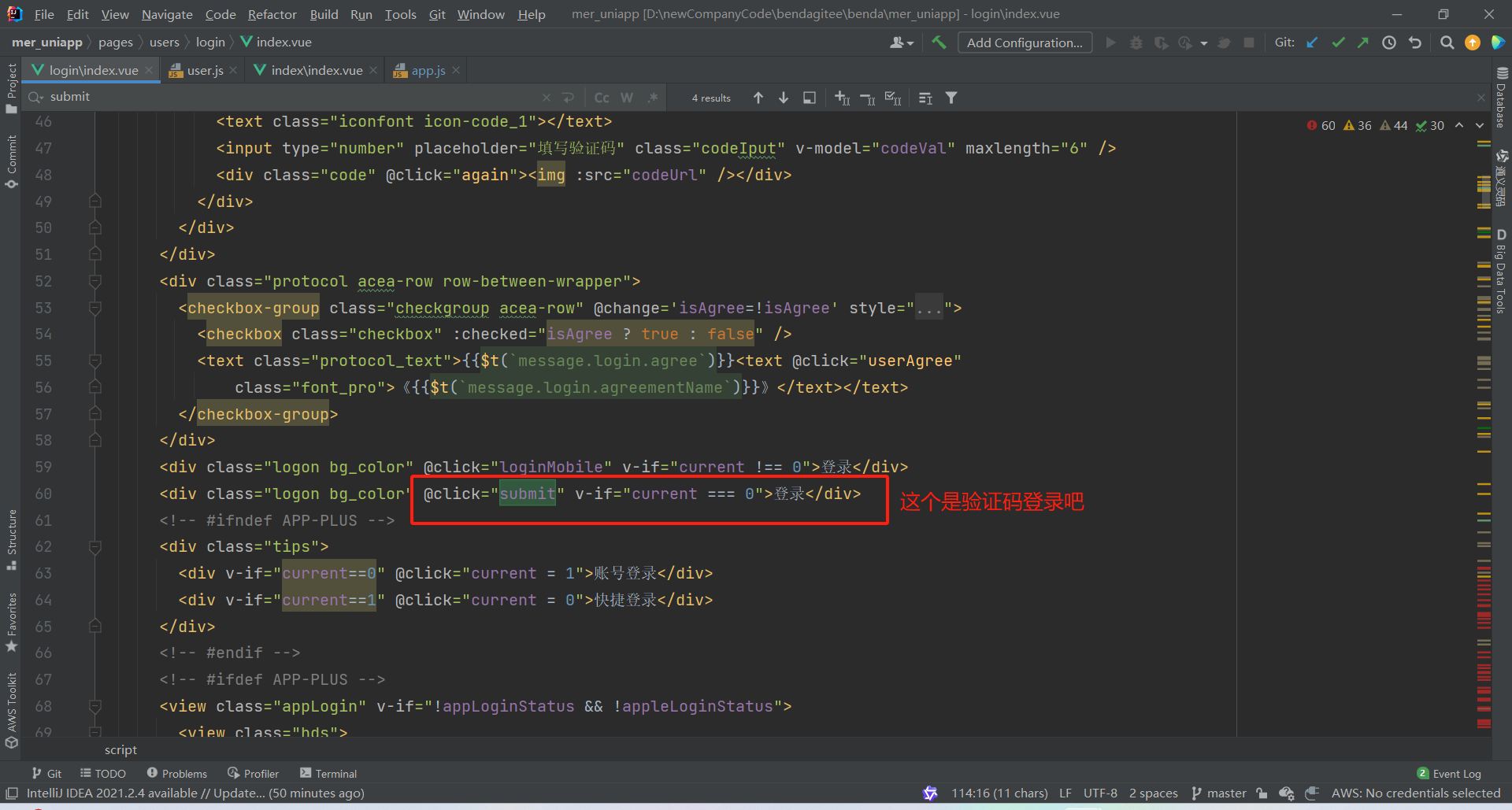
Task: Open the Profiler tool window
Action: [x=253, y=774]
